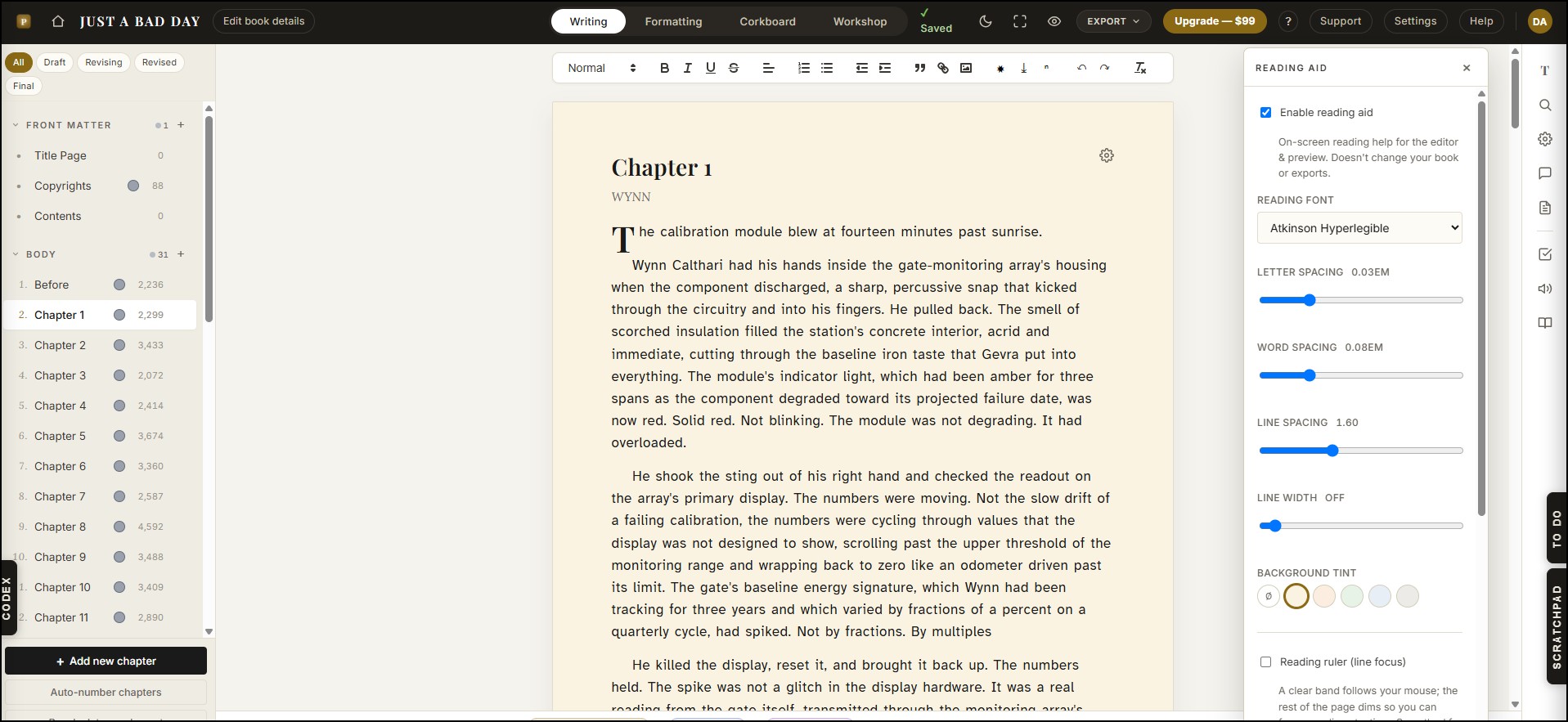Select the Writing tab
Screen dimensions: 1568x722
point(588,21)
